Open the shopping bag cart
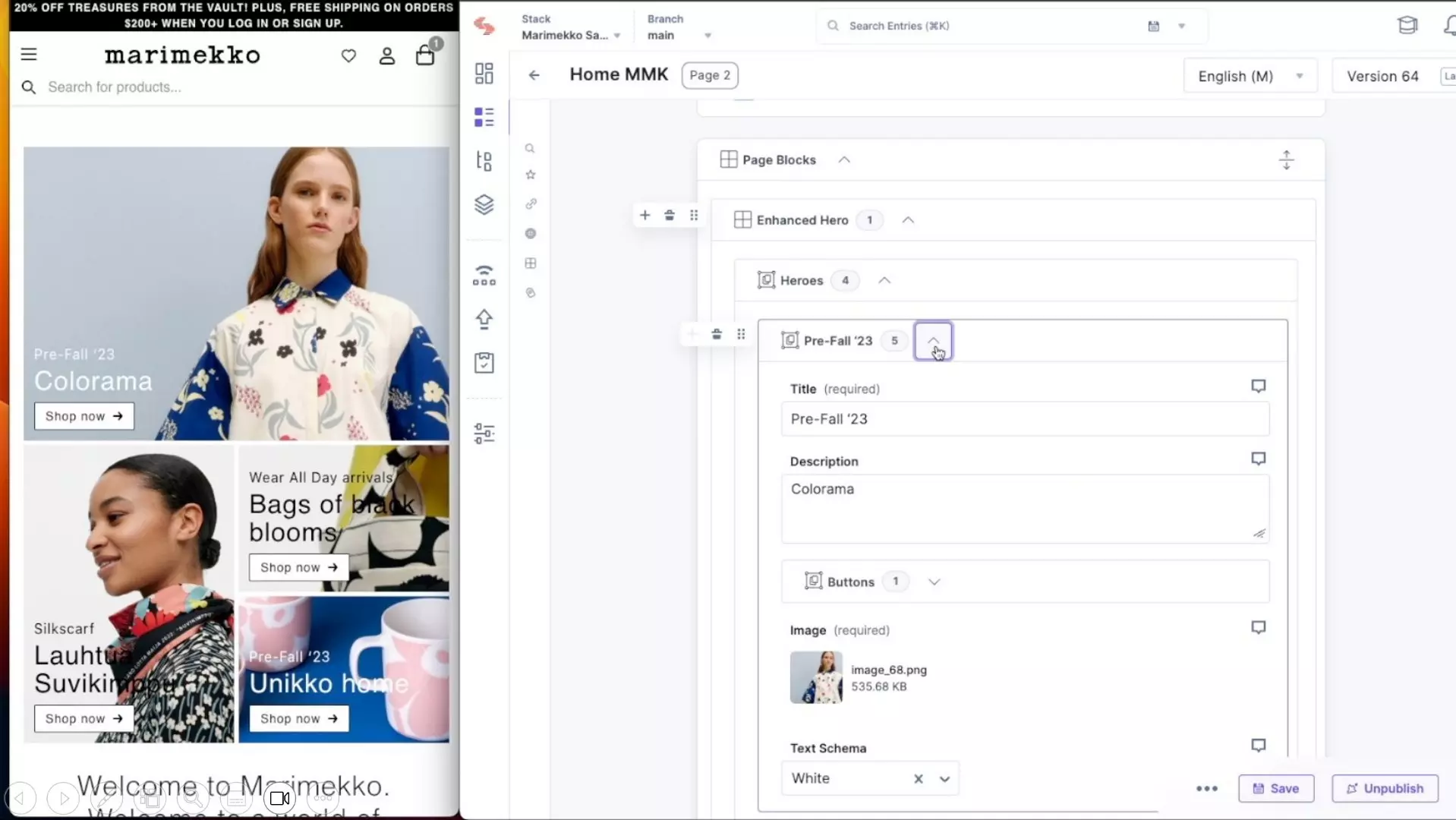The height and width of the screenshot is (820, 1456). (x=425, y=55)
